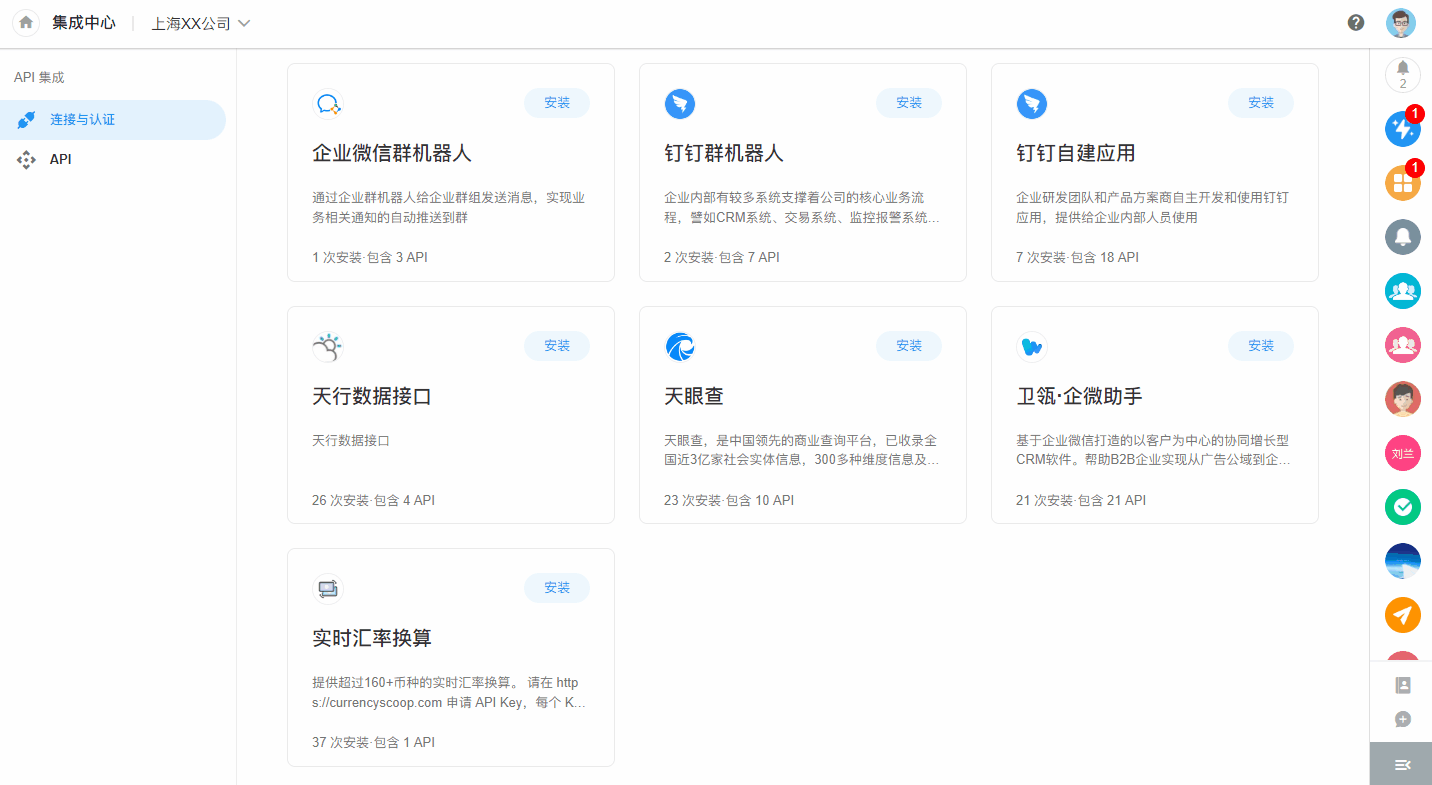Click '21 次安装·包含 21 API' text
The width and height of the screenshot is (1432, 785).
(1081, 500)
